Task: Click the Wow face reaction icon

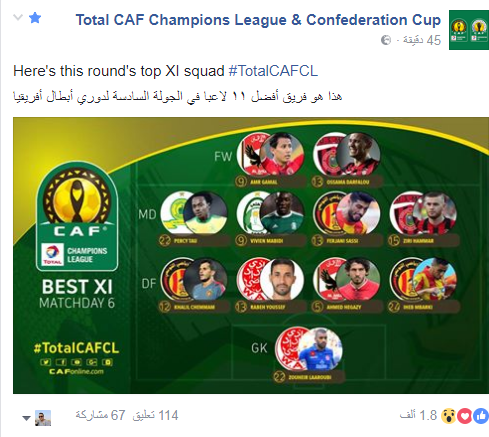Action: (x=449, y=416)
